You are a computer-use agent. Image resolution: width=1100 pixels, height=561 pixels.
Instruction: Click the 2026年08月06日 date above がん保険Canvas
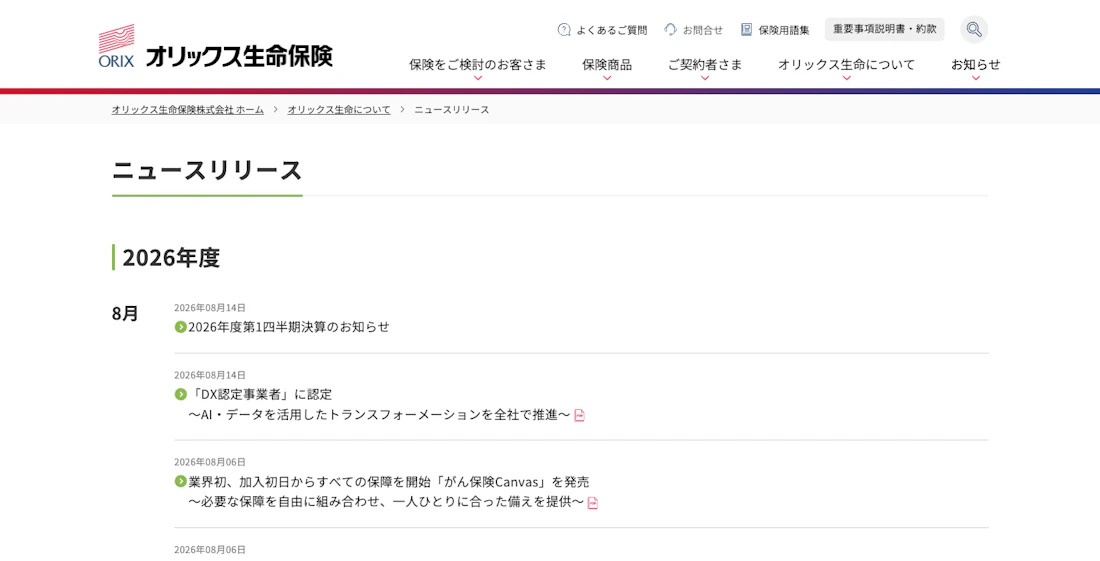coord(210,462)
